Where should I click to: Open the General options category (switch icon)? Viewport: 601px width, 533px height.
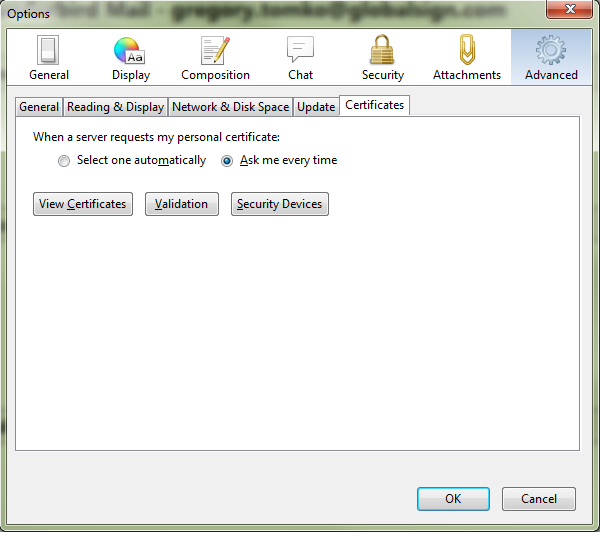coord(49,58)
